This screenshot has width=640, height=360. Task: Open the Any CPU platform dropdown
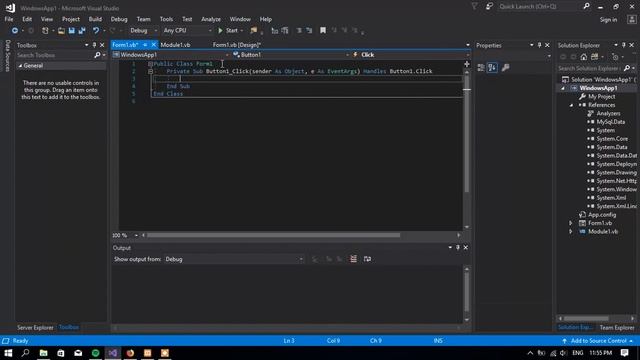[x=187, y=31]
